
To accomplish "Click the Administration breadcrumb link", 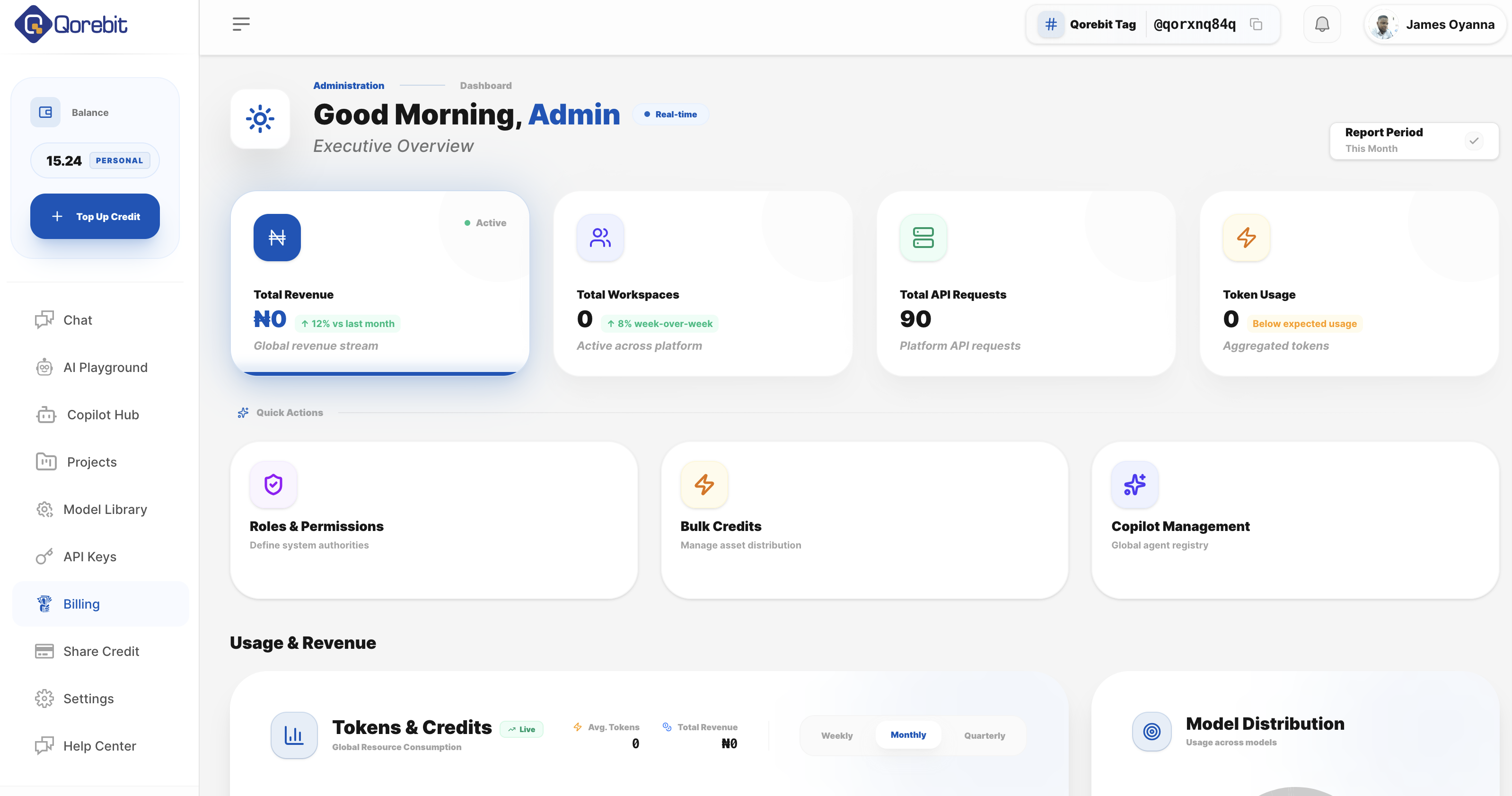I will (349, 86).
